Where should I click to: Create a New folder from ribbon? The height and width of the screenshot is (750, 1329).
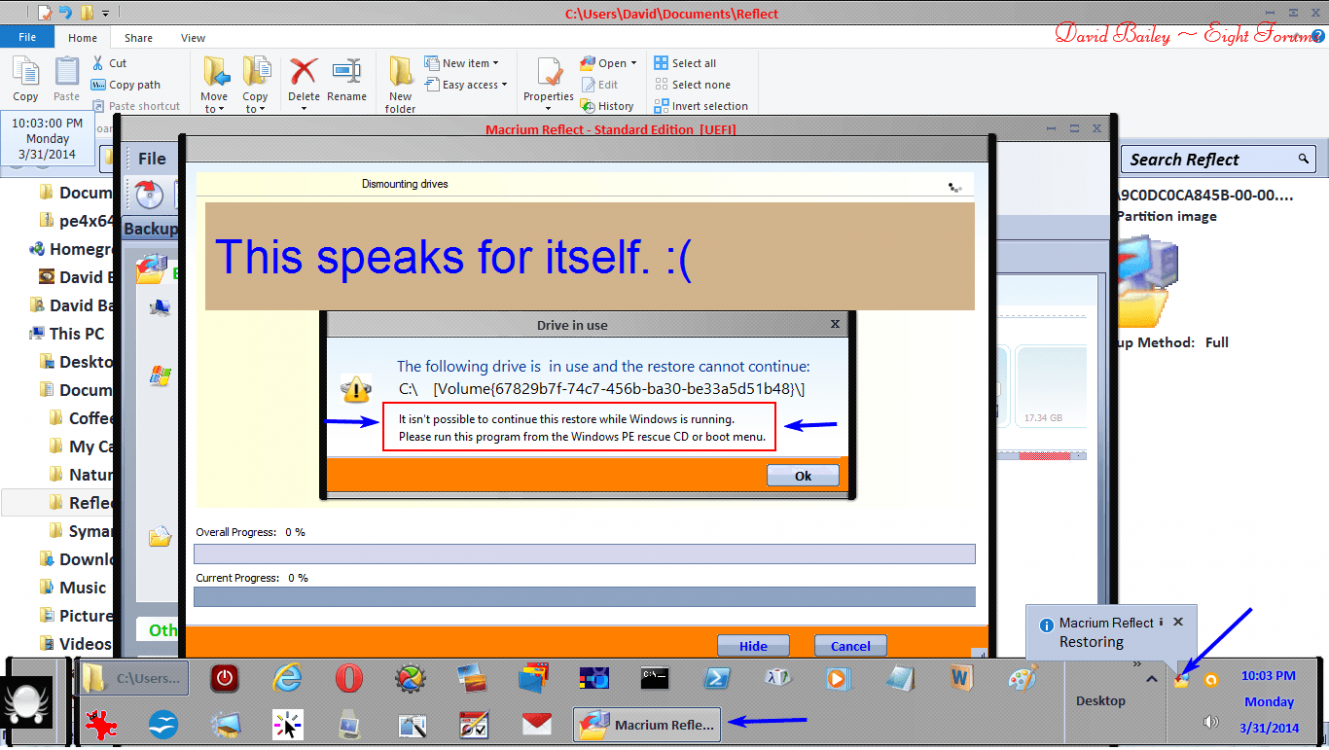click(400, 85)
